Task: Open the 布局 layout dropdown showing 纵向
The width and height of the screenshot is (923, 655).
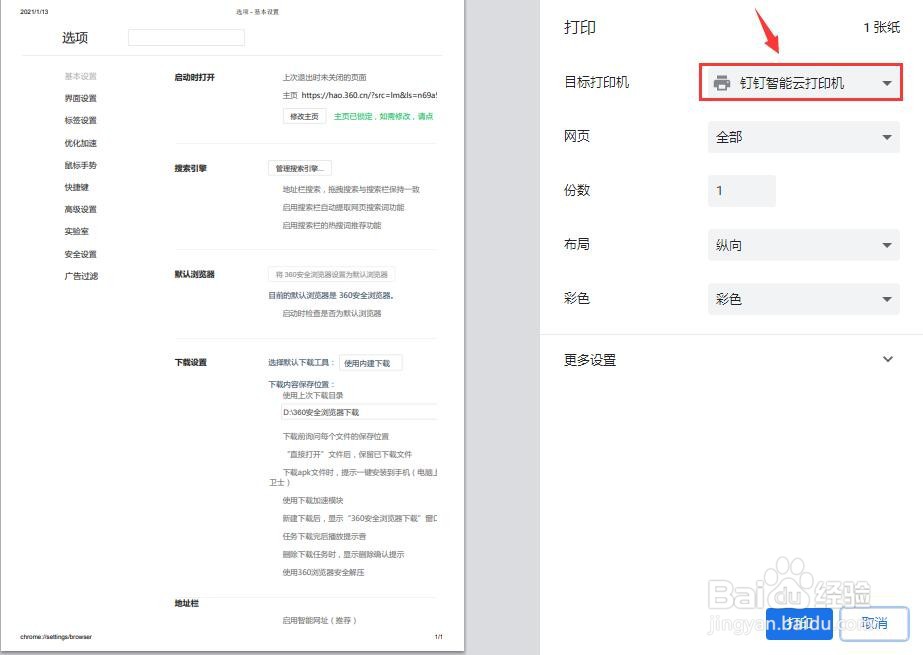Action: [804, 245]
